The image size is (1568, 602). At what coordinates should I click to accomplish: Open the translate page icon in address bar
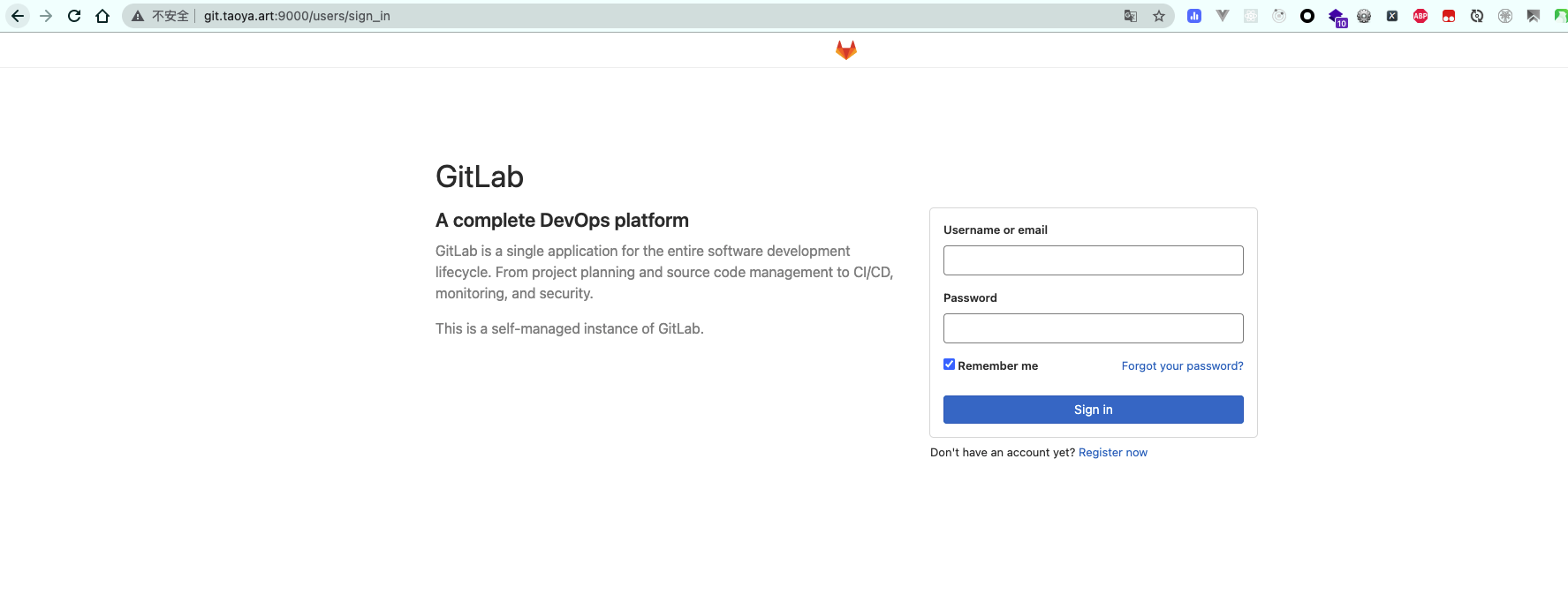coord(1131,16)
